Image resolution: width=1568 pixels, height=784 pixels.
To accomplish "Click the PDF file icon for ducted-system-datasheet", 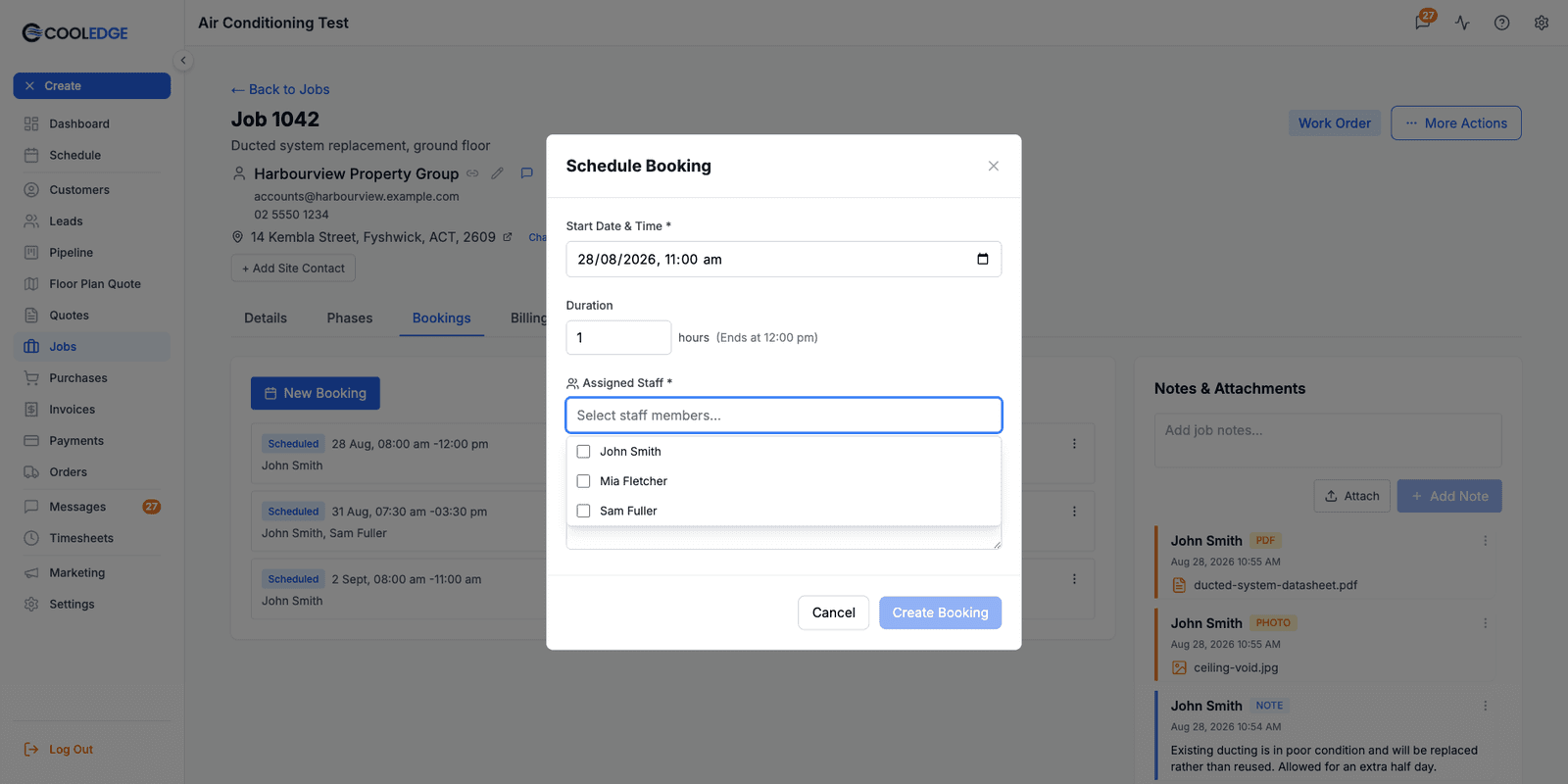I will pos(1179,585).
